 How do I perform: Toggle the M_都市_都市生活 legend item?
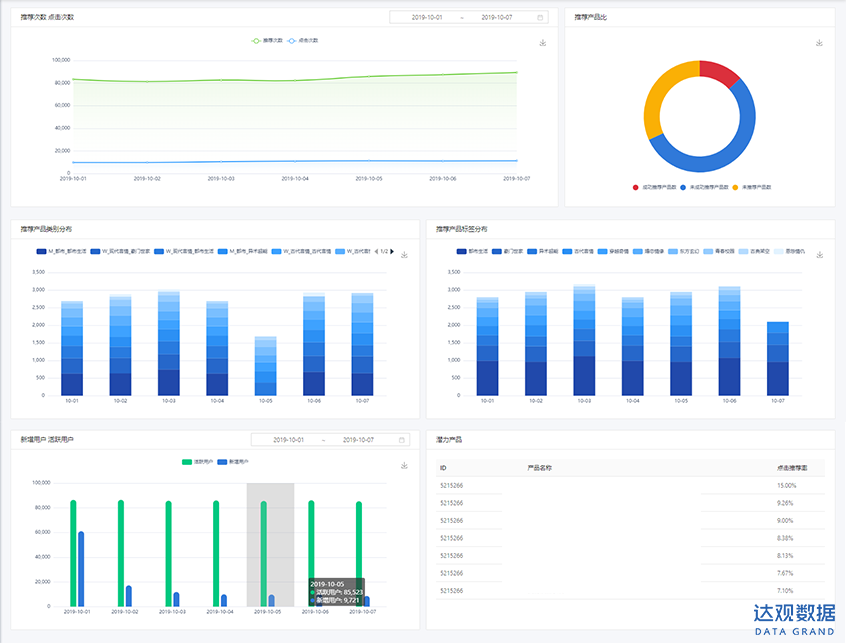(62, 252)
